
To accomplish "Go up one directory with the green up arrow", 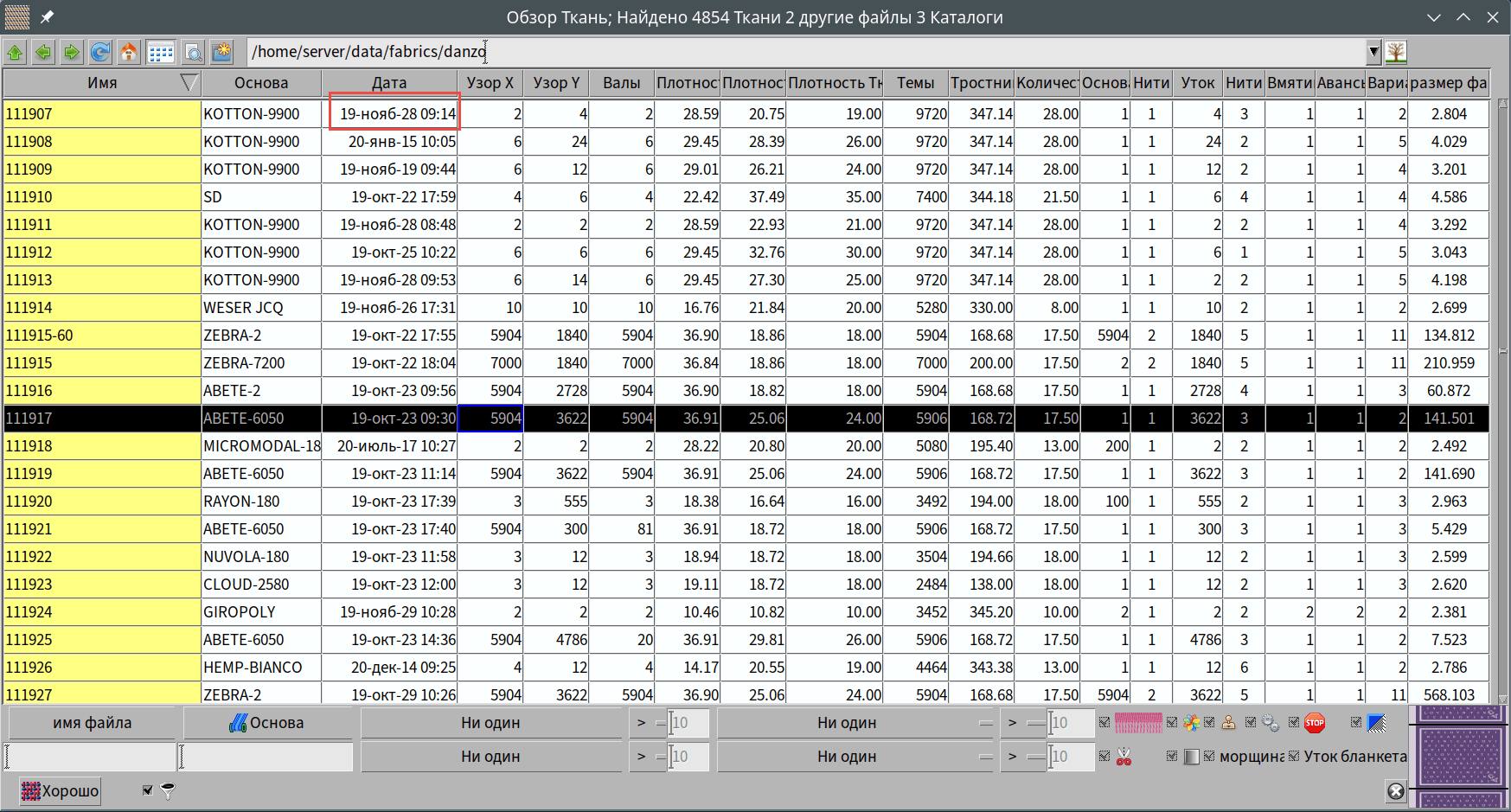I will (15, 53).
